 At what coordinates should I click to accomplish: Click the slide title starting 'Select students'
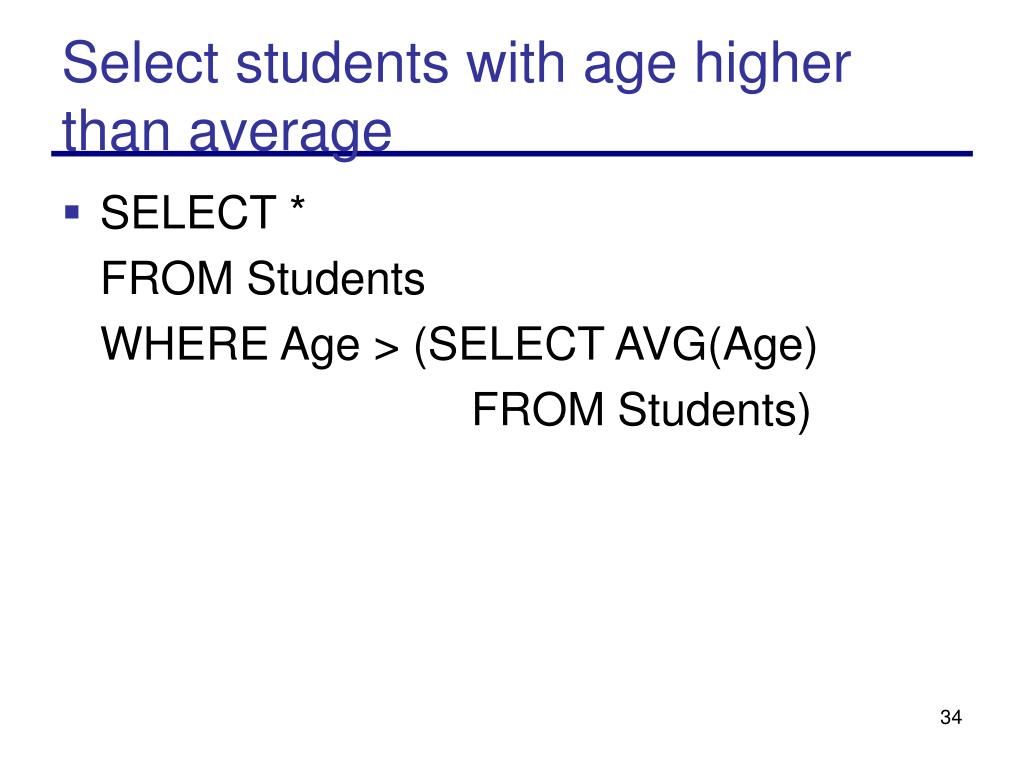[456, 97]
